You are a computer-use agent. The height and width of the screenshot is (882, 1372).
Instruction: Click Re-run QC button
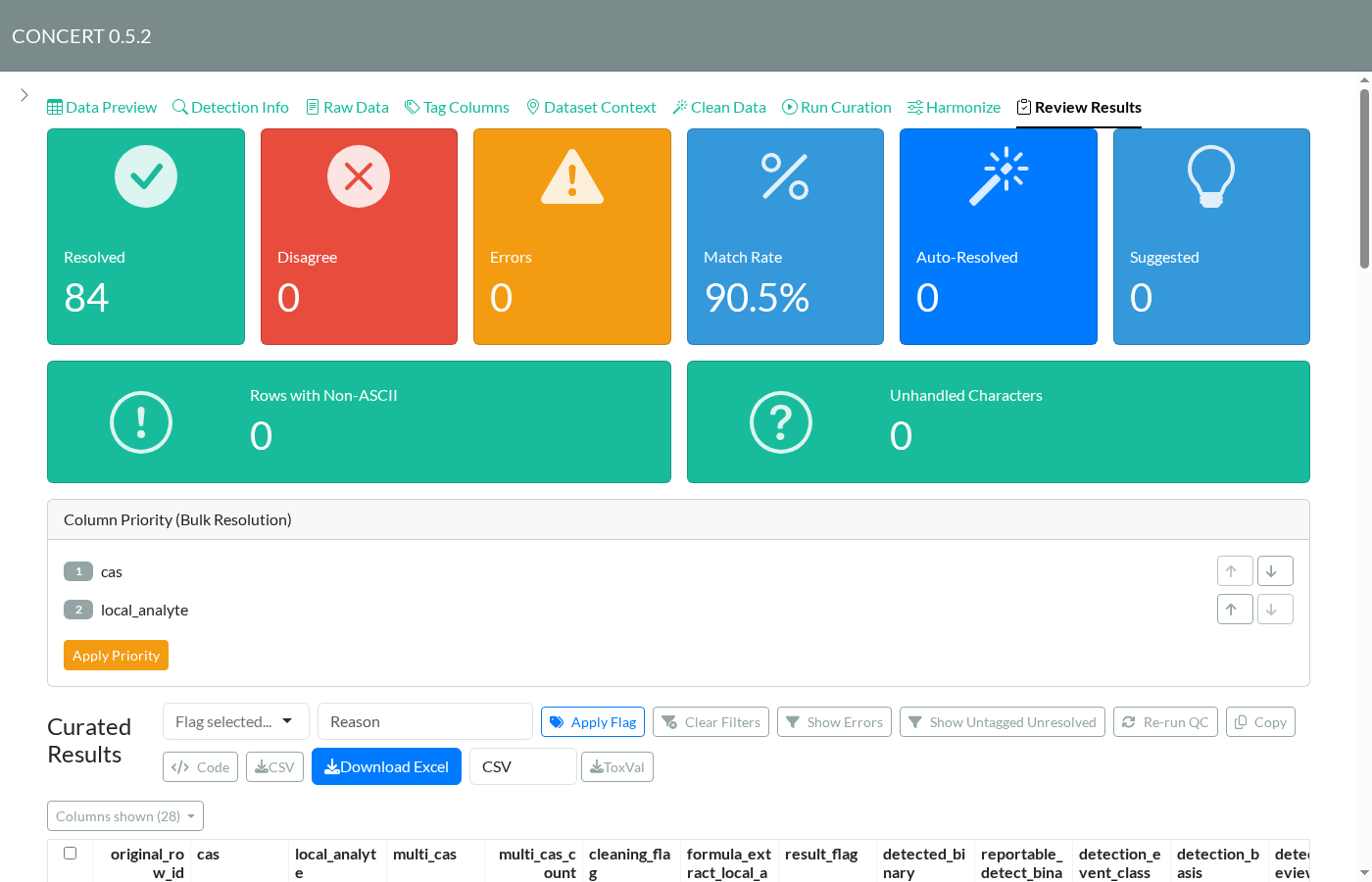(x=1165, y=722)
